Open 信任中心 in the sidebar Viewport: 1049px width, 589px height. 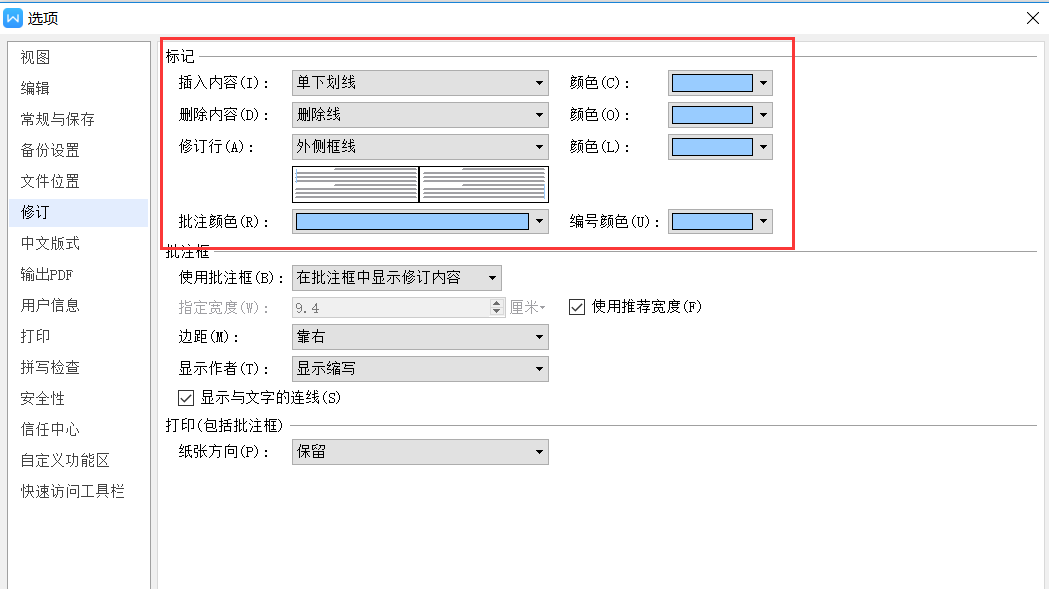tap(50, 430)
